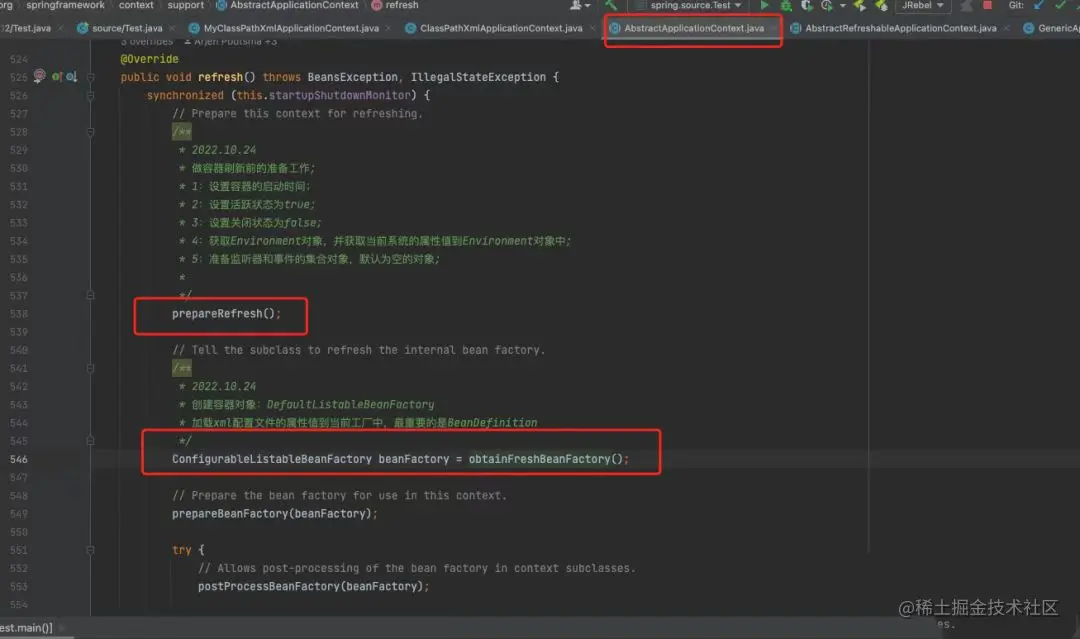This screenshot has width=1080, height=639.
Task: Collapse try block fold at line 551
Action: [90, 550]
